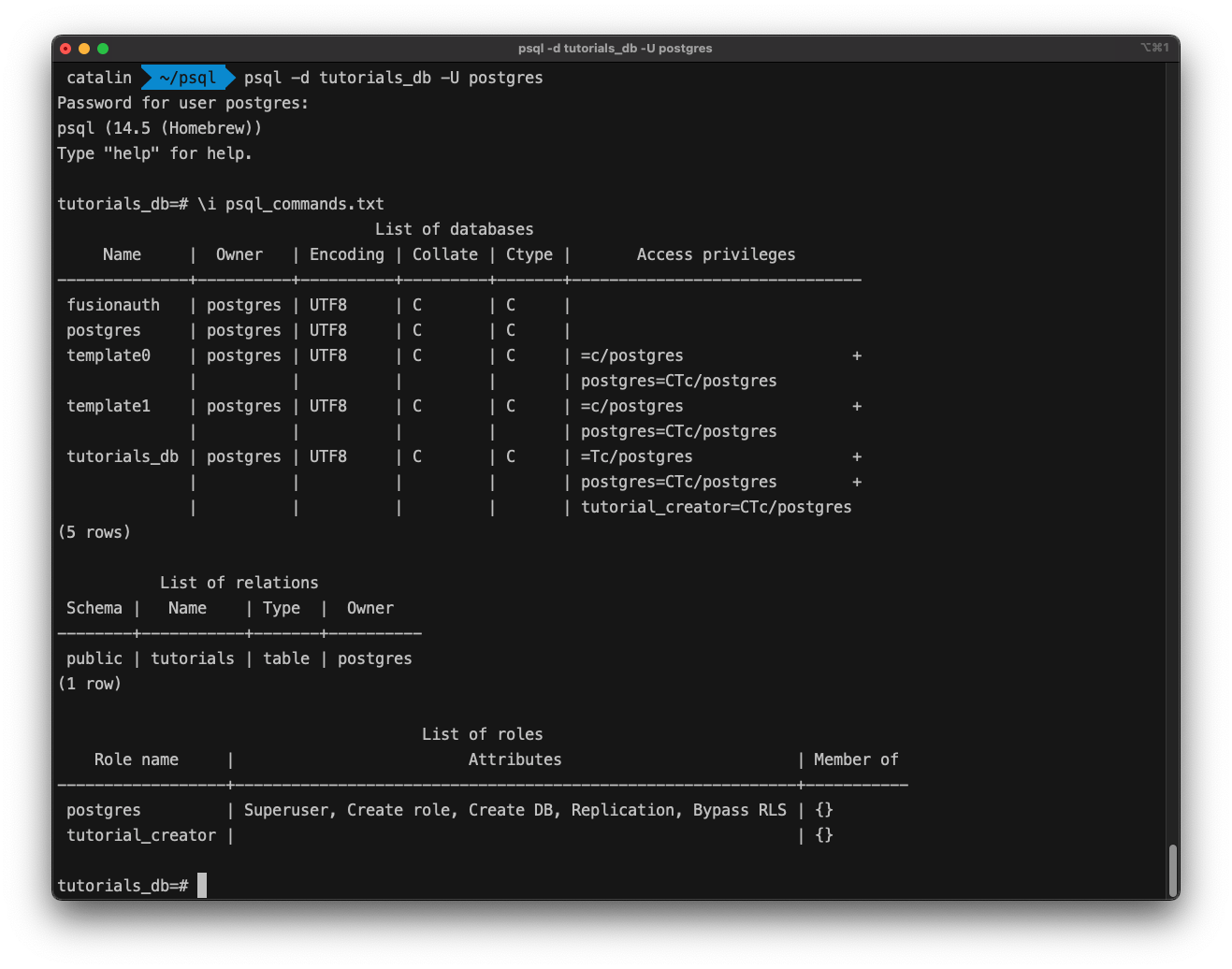This screenshot has height=969, width=1232.
Task: Click the yellow minimize traffic light button
Action: click(84, 48)
